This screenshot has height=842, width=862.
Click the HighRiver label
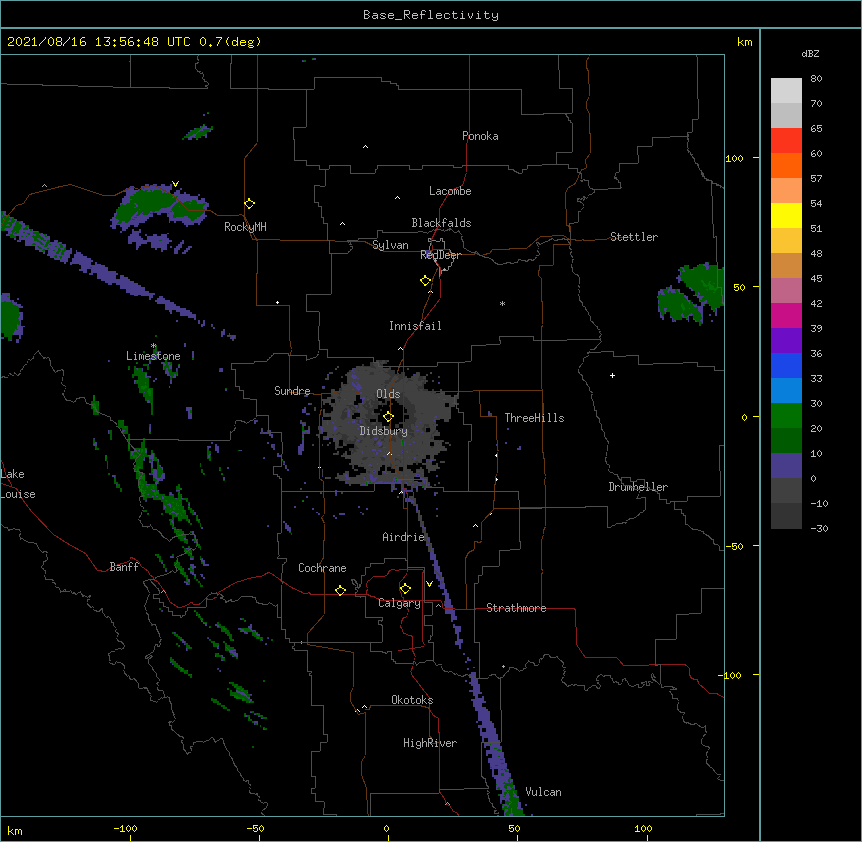(x=430, y=743)
